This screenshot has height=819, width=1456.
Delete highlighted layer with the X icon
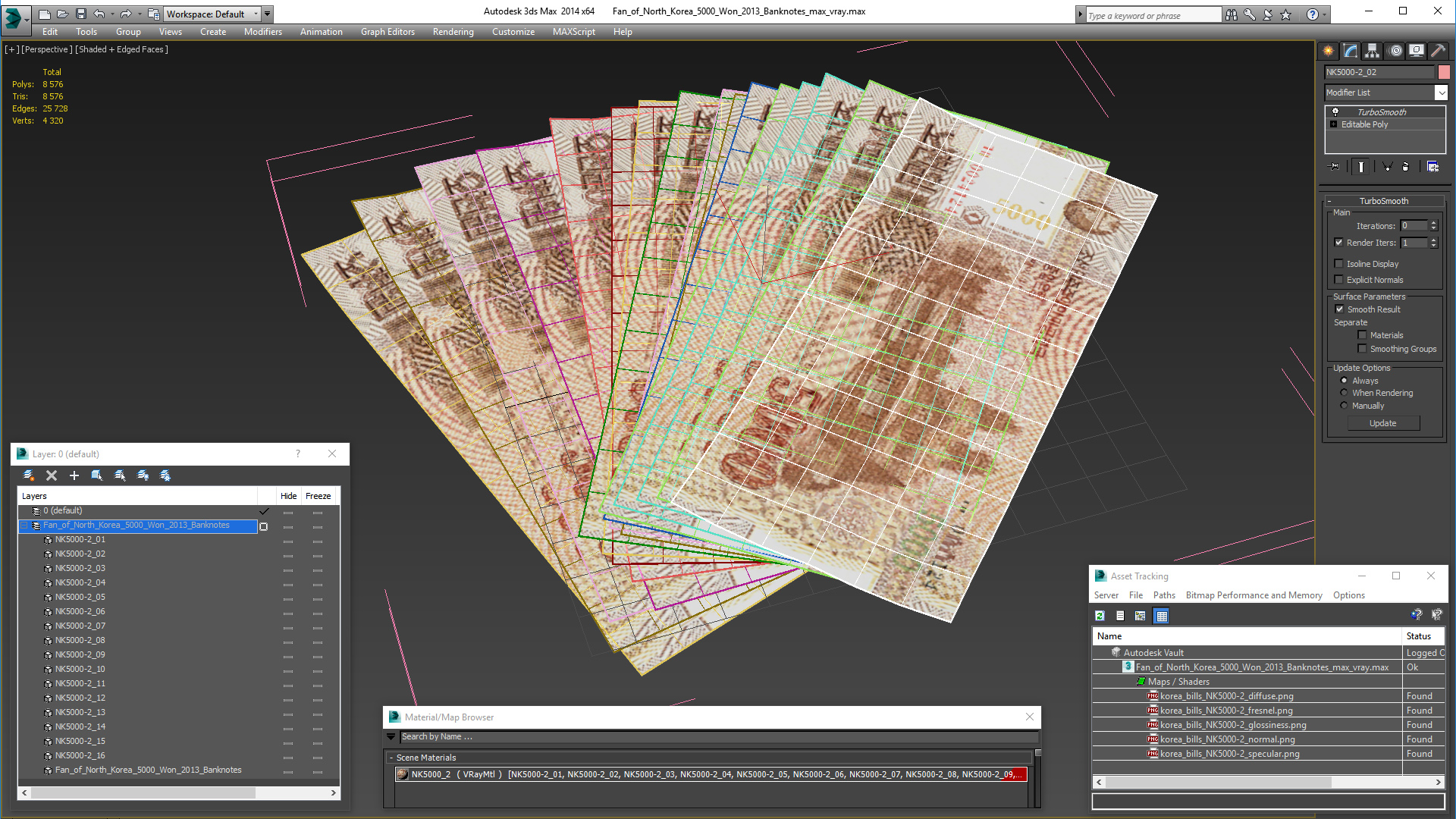pyautogui.click(x=52, y=475)
